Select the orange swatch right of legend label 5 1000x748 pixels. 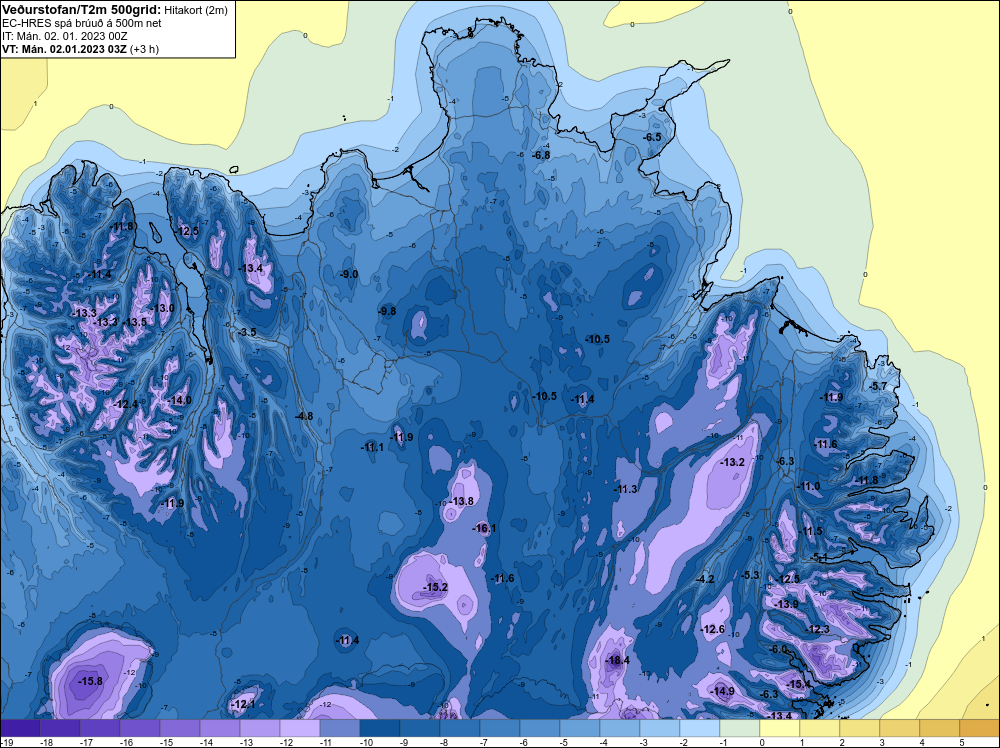[980, 728]
